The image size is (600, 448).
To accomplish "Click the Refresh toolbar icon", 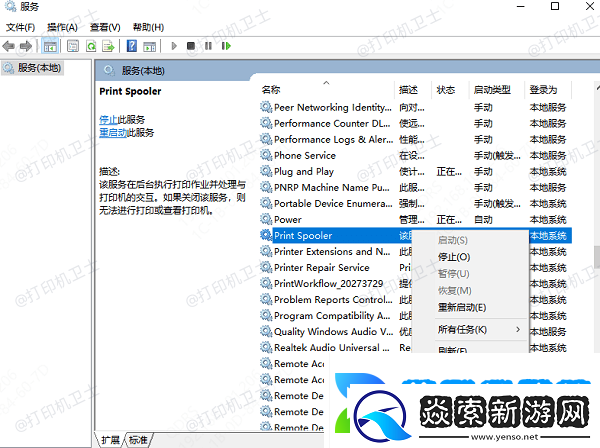I will [x=91, y=46].
